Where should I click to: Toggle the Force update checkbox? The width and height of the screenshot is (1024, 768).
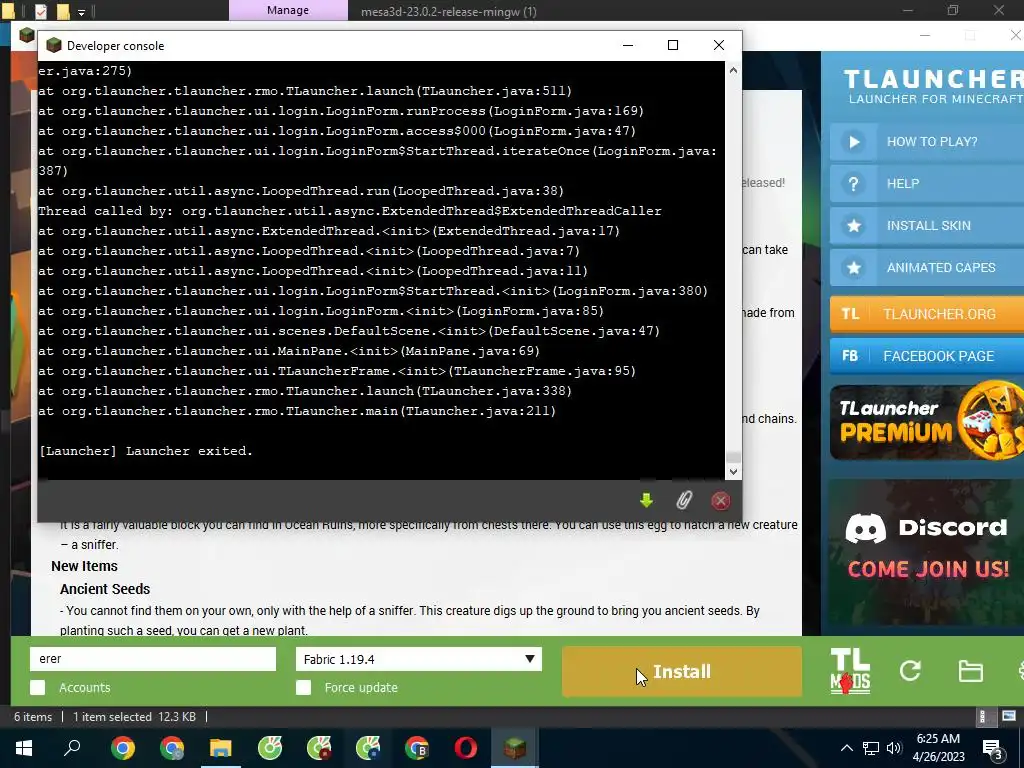click(x=304, y=687)
